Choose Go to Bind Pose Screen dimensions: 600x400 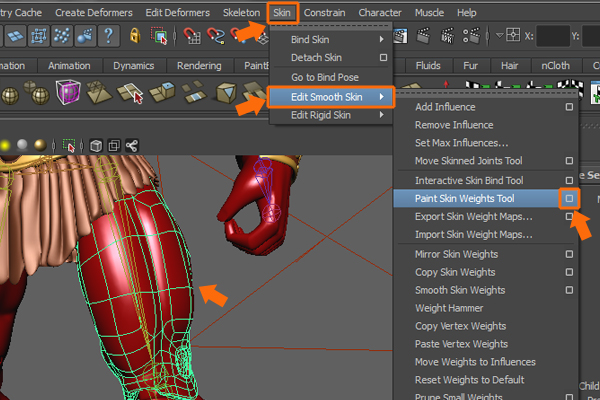point(324,77)
